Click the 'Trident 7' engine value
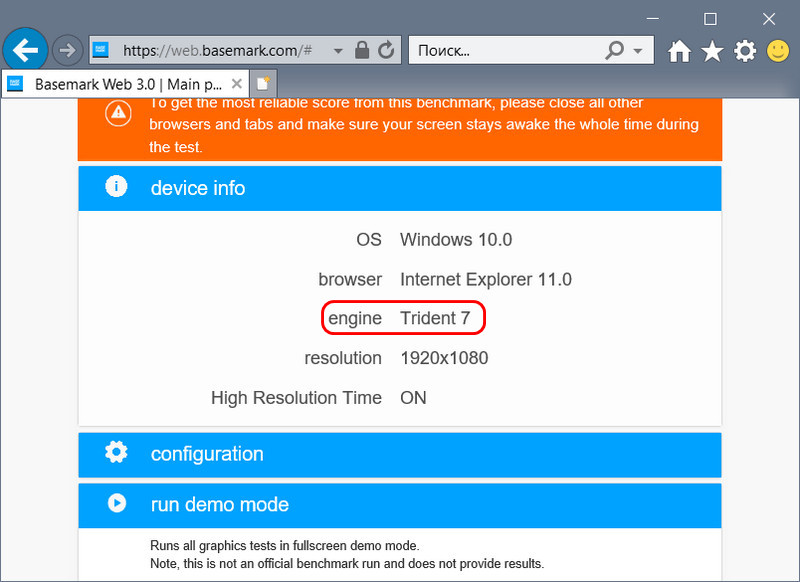Screen dimensions: 800x582 [435, 318]
